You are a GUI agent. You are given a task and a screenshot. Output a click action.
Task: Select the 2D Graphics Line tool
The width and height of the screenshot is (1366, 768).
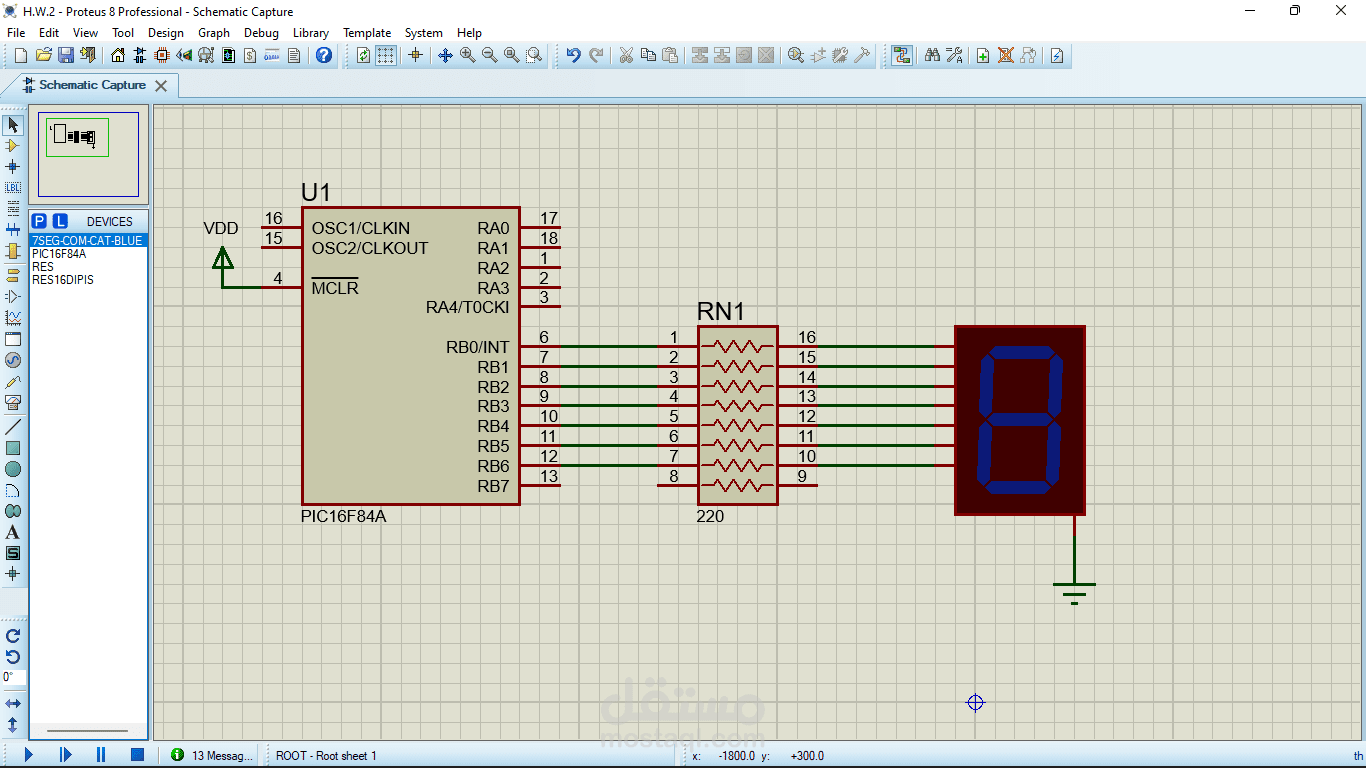tap(13, 427)
